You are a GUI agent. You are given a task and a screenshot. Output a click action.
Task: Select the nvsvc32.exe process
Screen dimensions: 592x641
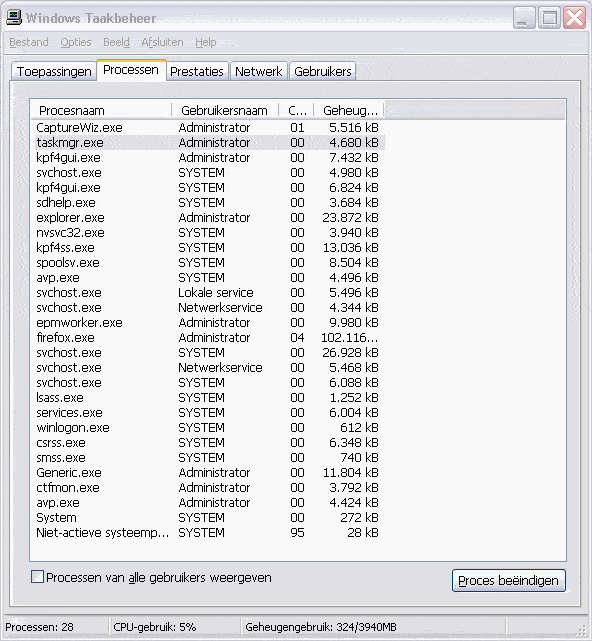click(x=209, y=233)
